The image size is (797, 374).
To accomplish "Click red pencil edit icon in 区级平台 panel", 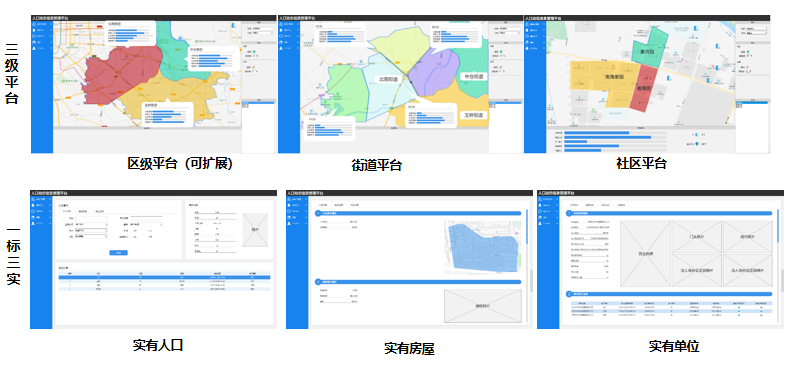I will 254,67.
